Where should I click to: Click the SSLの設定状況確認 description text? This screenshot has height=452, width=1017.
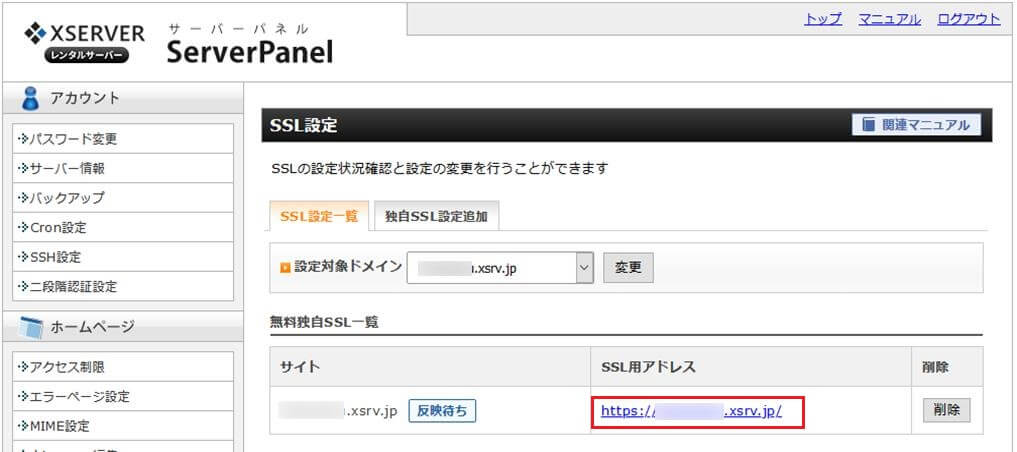tap(440, 169)
